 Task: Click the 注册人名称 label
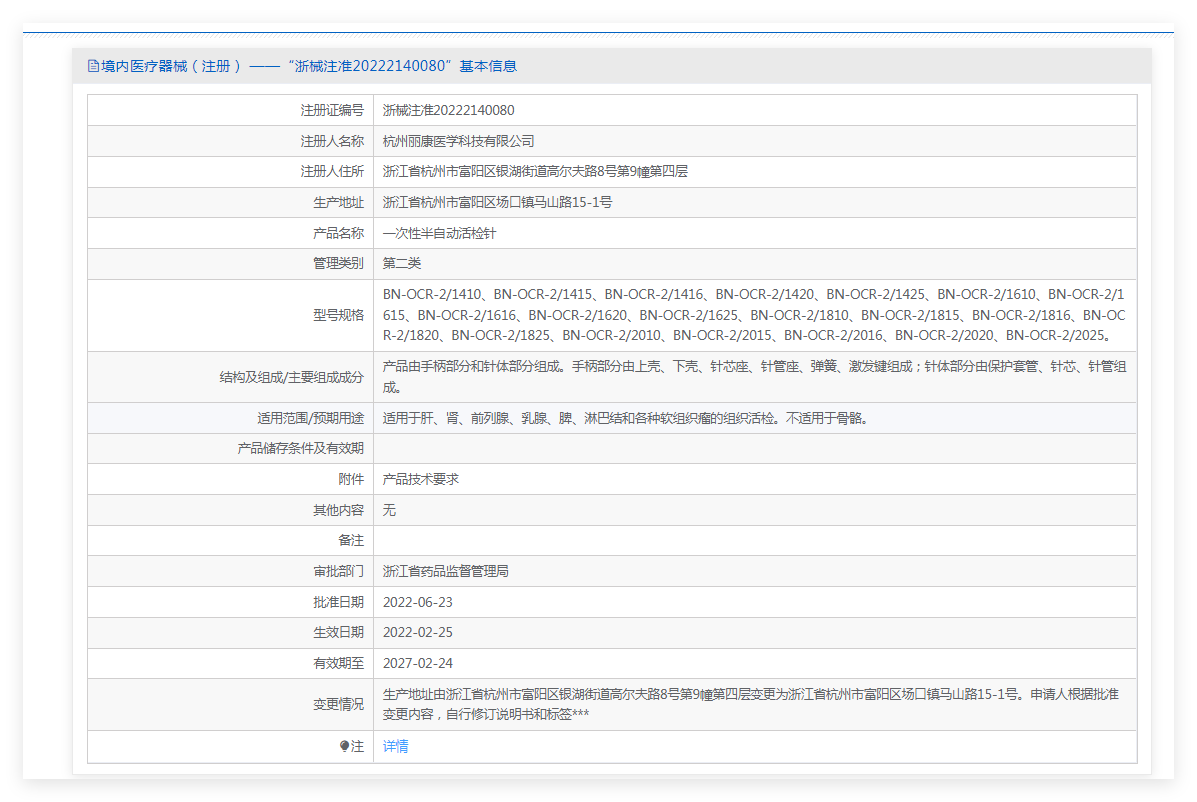pyautogui.click(x=332, y=141)
